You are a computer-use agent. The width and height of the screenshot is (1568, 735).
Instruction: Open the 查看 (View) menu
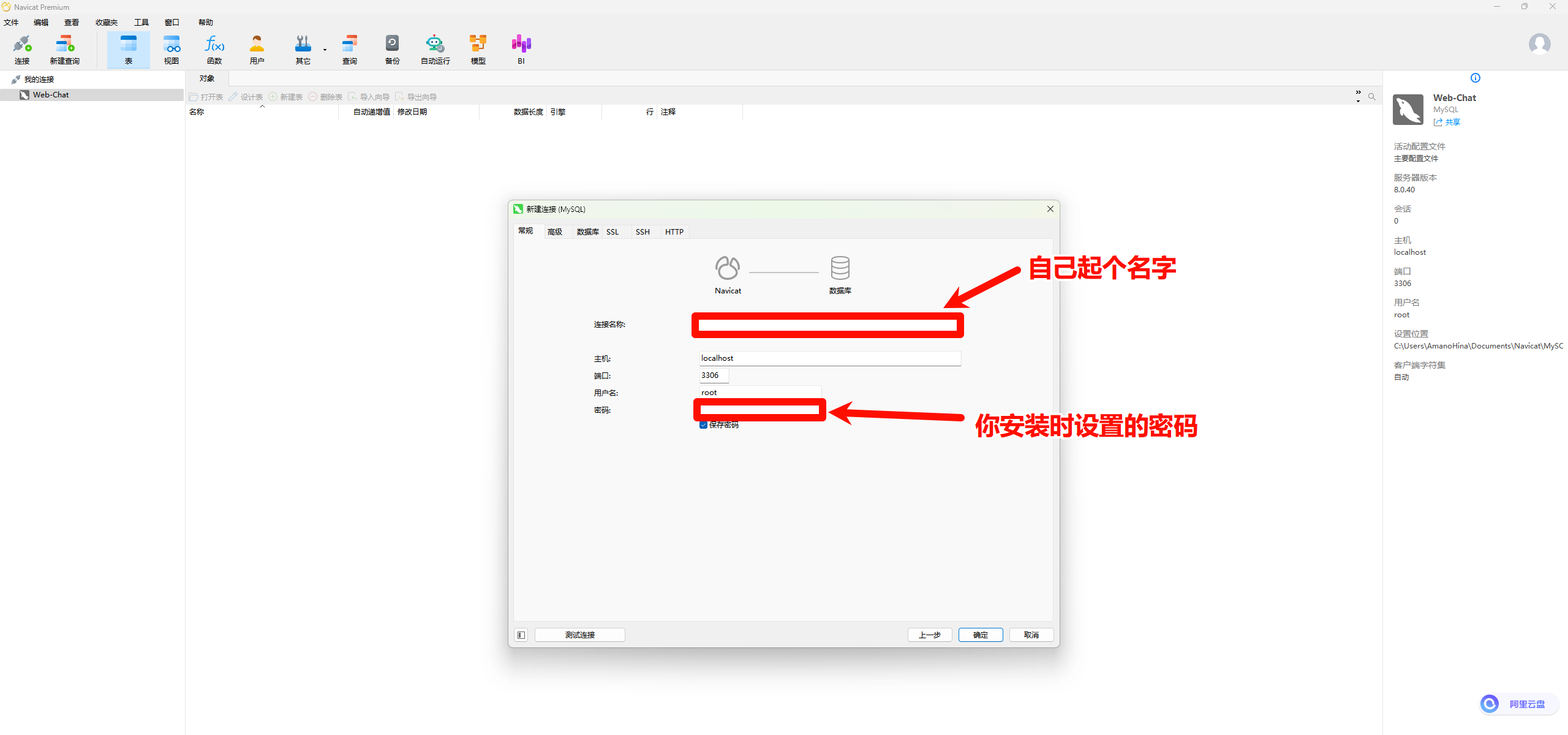tap(72, 22)
